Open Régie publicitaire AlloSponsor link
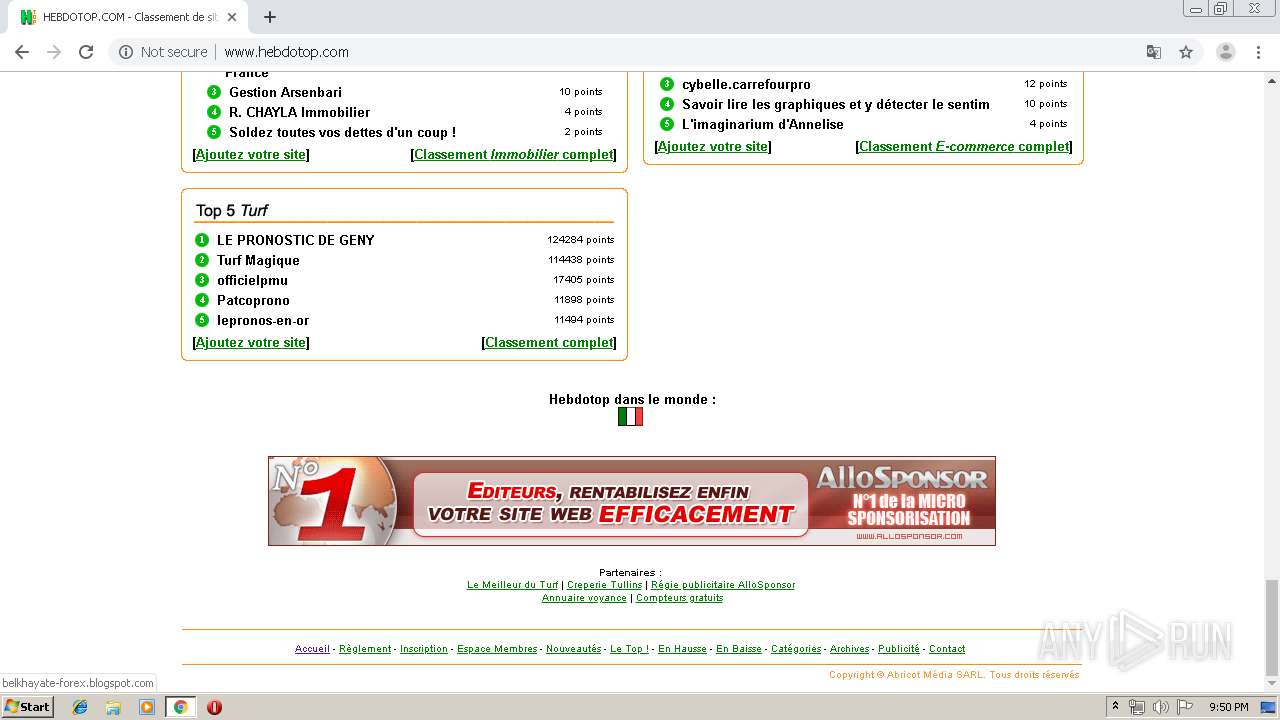 pos(723,585)
